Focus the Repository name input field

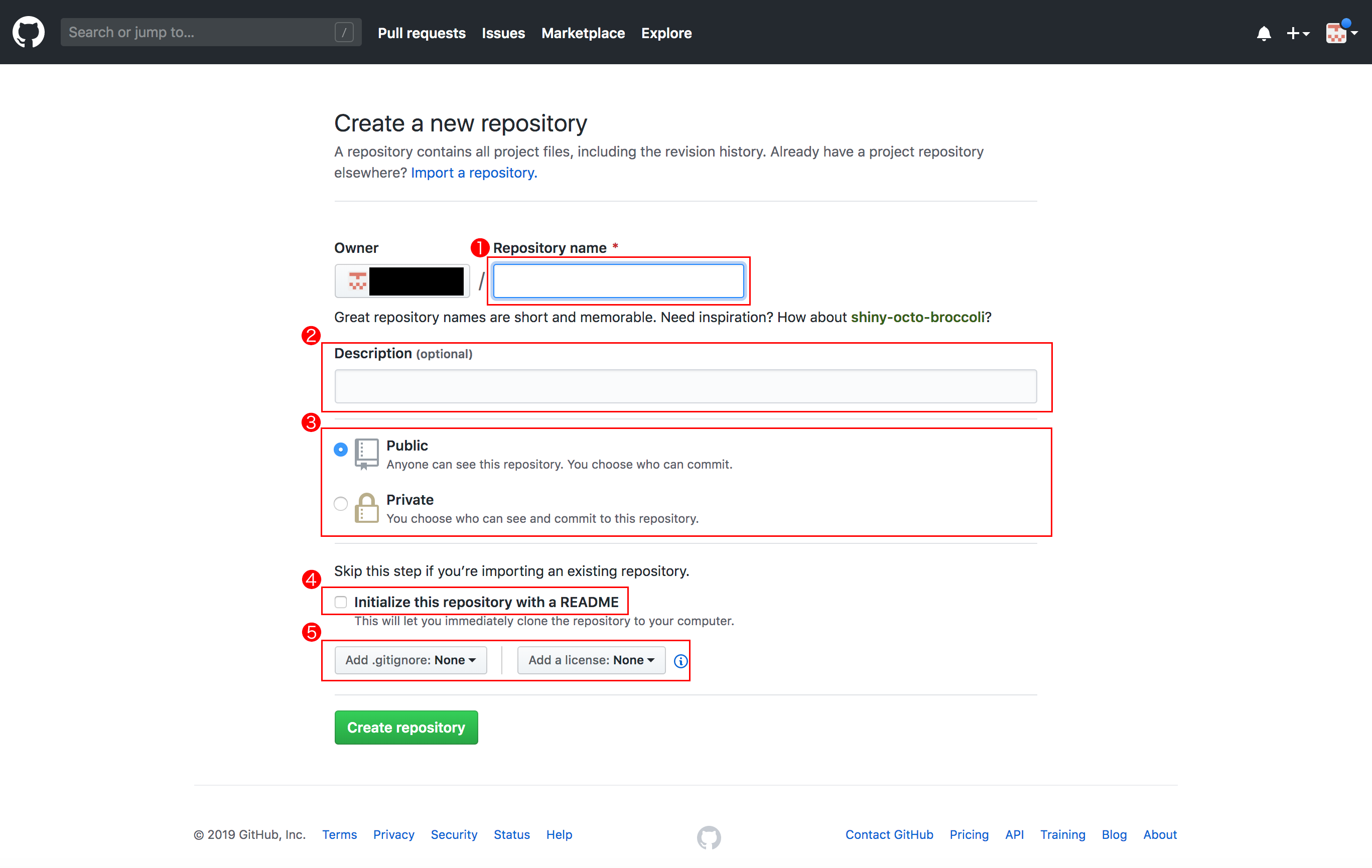coord(618,281)
